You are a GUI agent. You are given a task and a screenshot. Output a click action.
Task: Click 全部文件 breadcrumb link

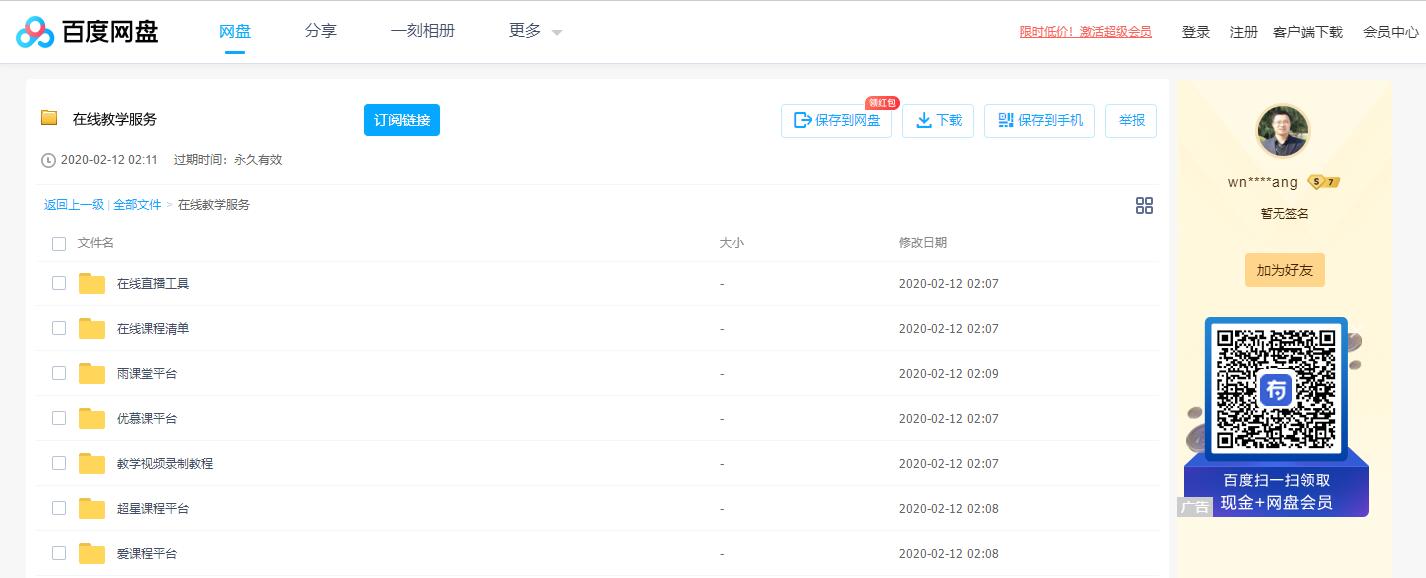click(137, 205)
